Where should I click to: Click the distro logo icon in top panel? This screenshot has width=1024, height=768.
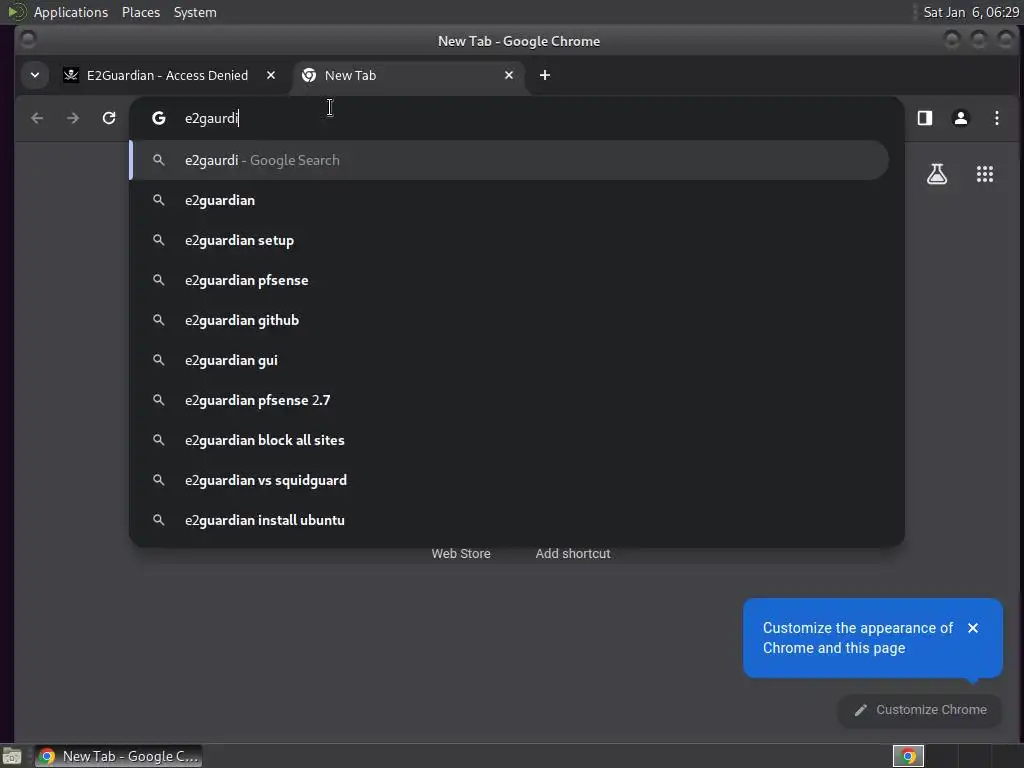coord(16,12)
